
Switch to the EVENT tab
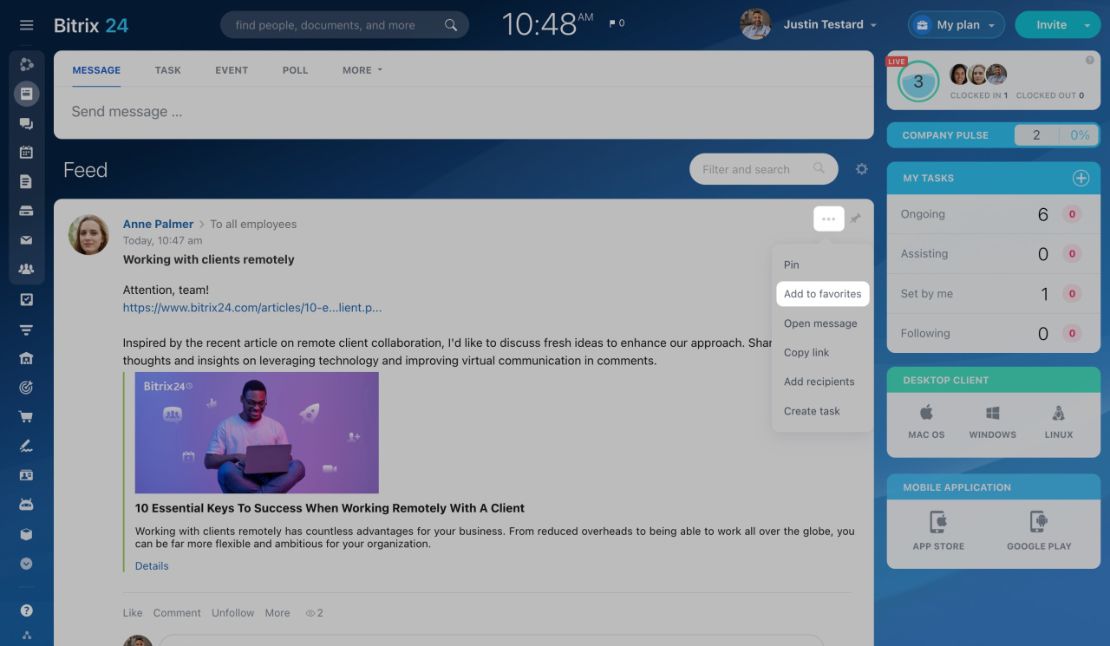(231, 70)
